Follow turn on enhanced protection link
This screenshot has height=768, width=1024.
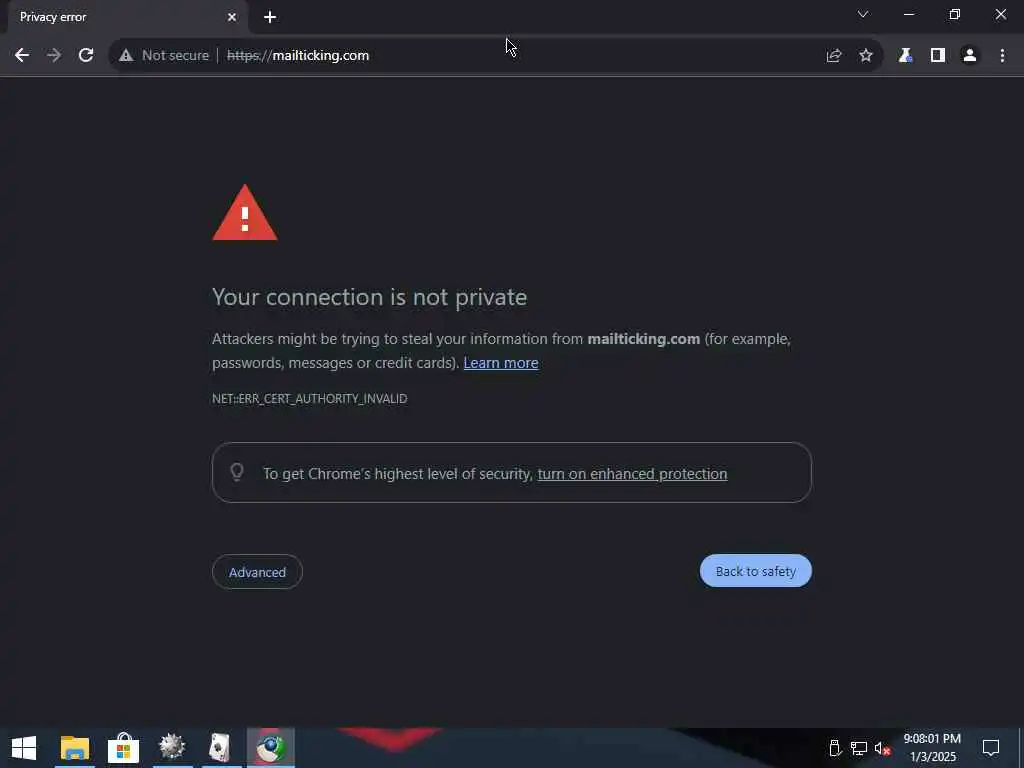pos(632,473)
